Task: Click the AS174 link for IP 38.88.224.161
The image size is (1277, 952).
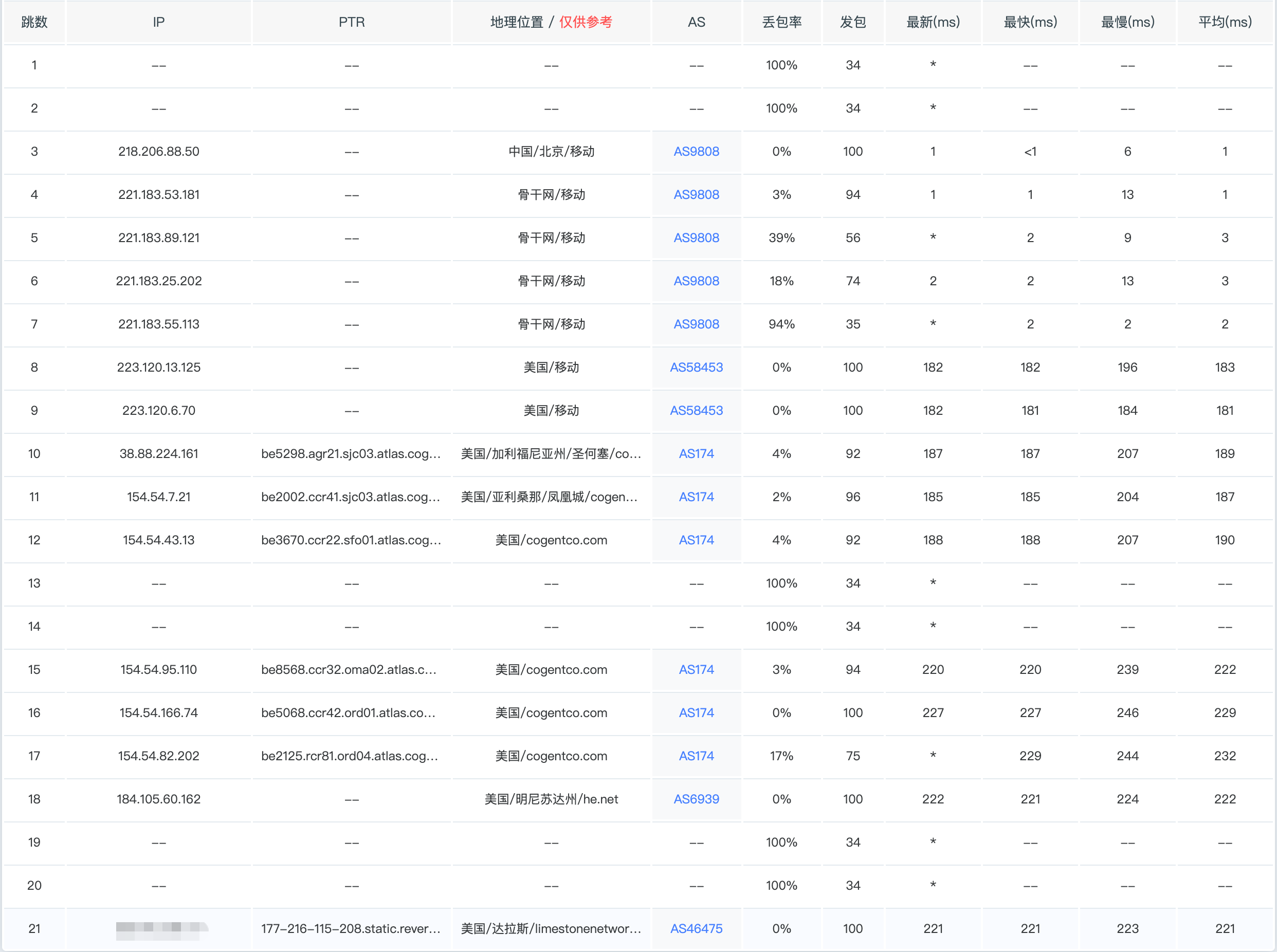Action: pyautogui.click(x=696, y=454)
